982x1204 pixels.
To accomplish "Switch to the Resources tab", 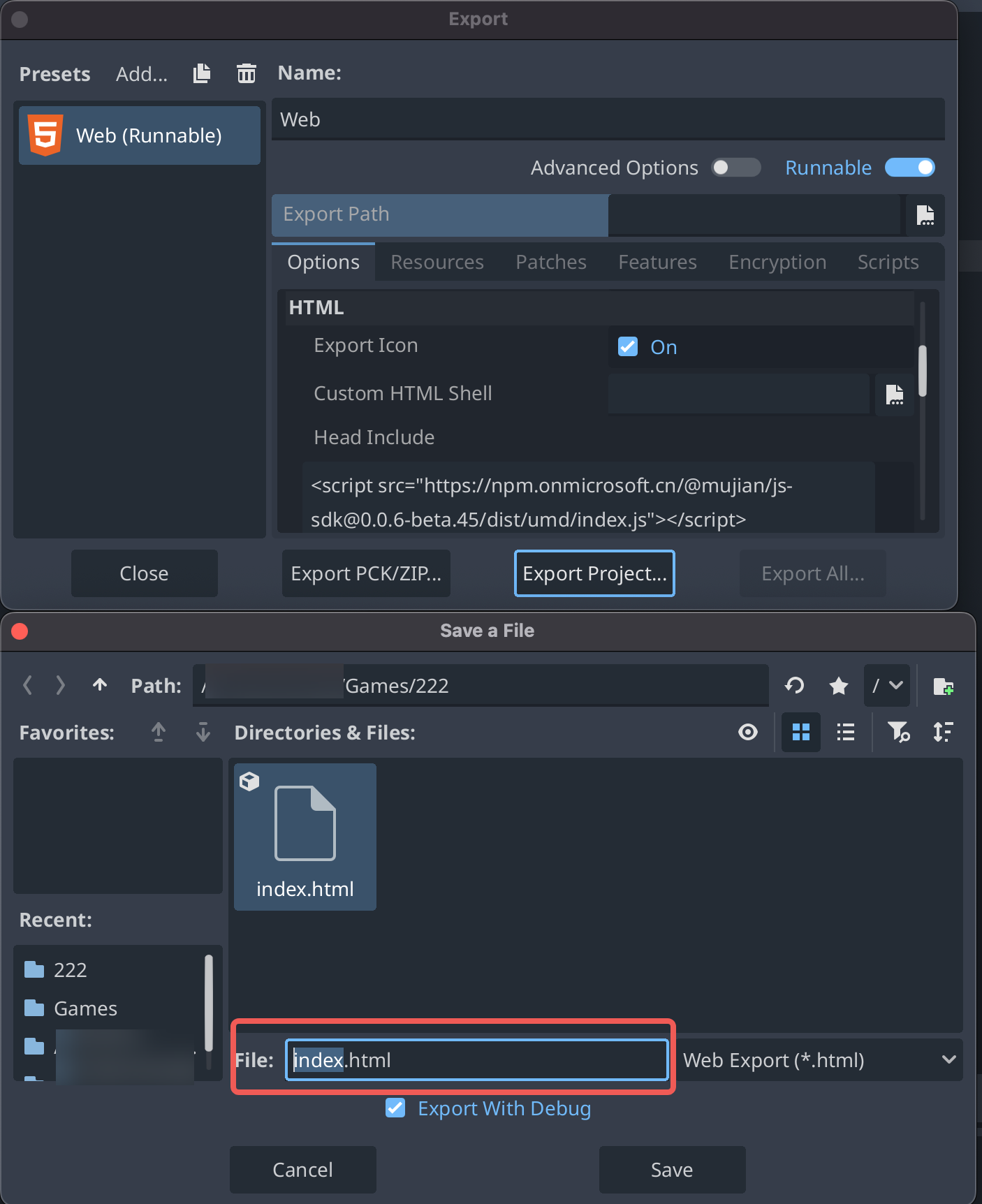I will tap(437, 263).
